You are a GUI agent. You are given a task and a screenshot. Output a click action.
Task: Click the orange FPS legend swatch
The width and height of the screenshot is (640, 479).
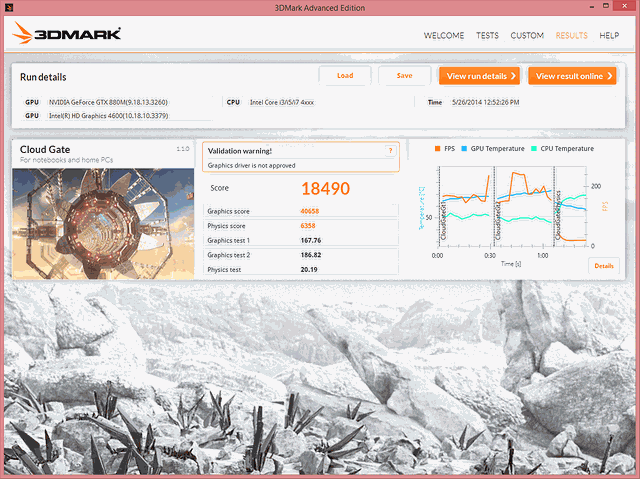(x=438, y=149)
